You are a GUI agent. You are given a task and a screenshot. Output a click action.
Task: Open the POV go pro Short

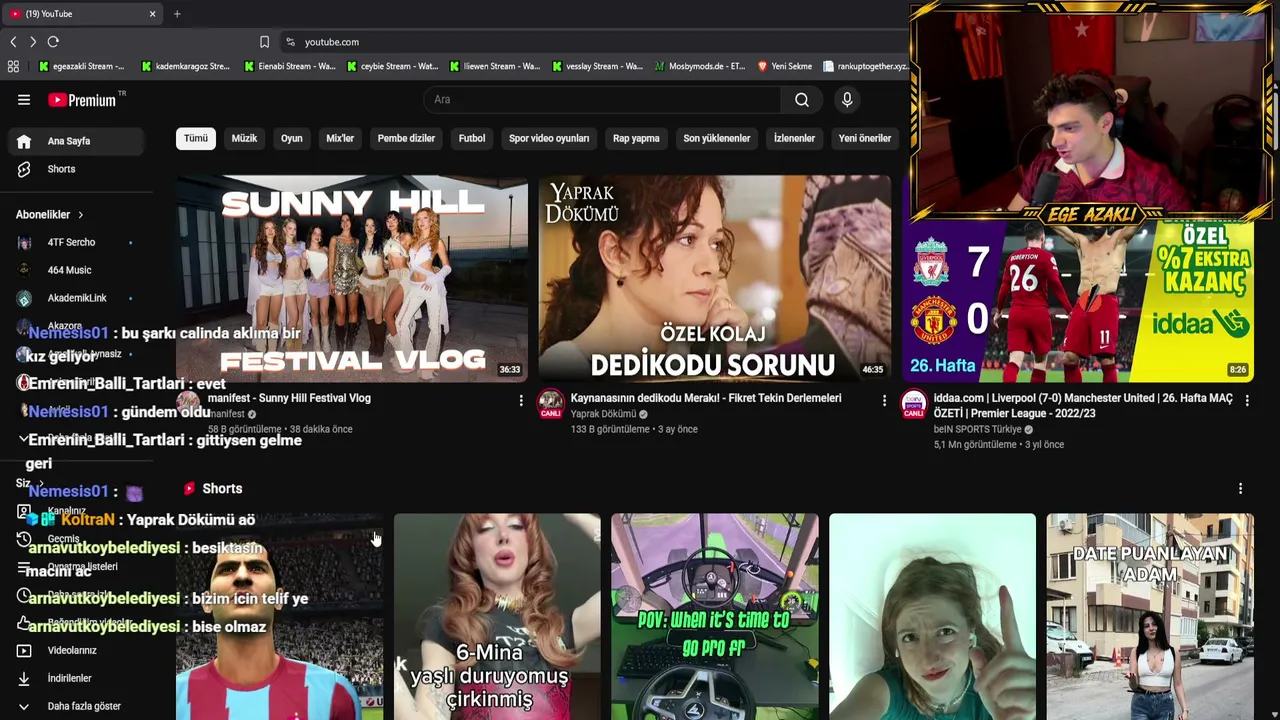click(715, 617)
